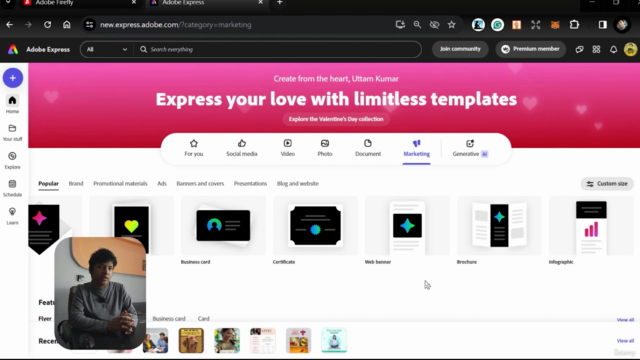Click the browser back arrow

point(9,25)
